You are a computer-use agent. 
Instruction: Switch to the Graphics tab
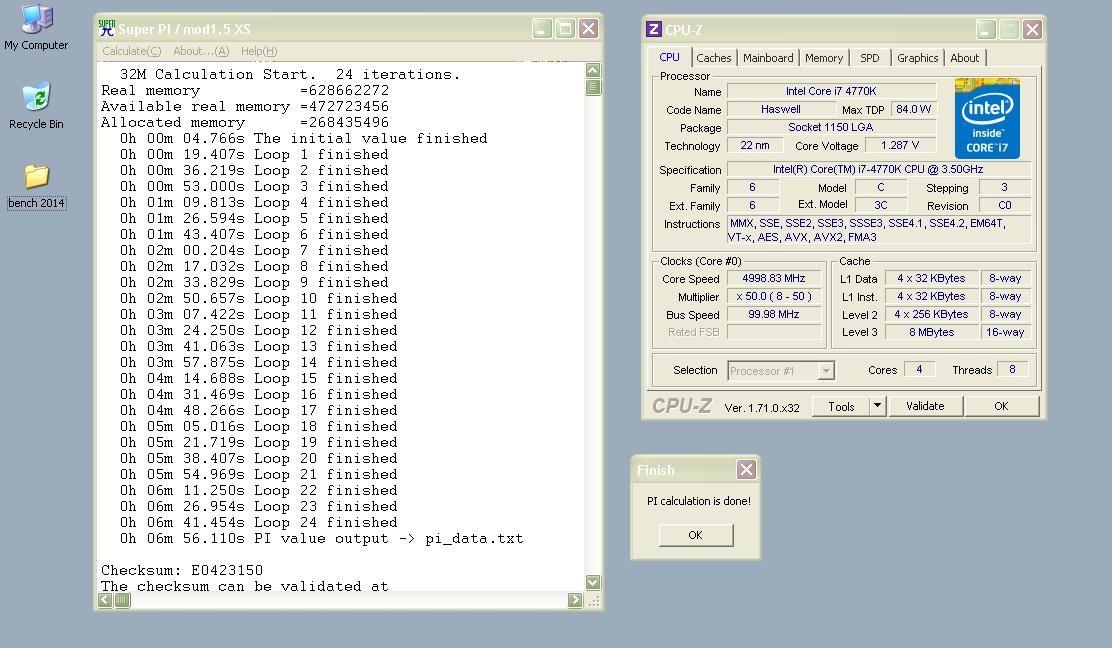[x=918, y=58]
